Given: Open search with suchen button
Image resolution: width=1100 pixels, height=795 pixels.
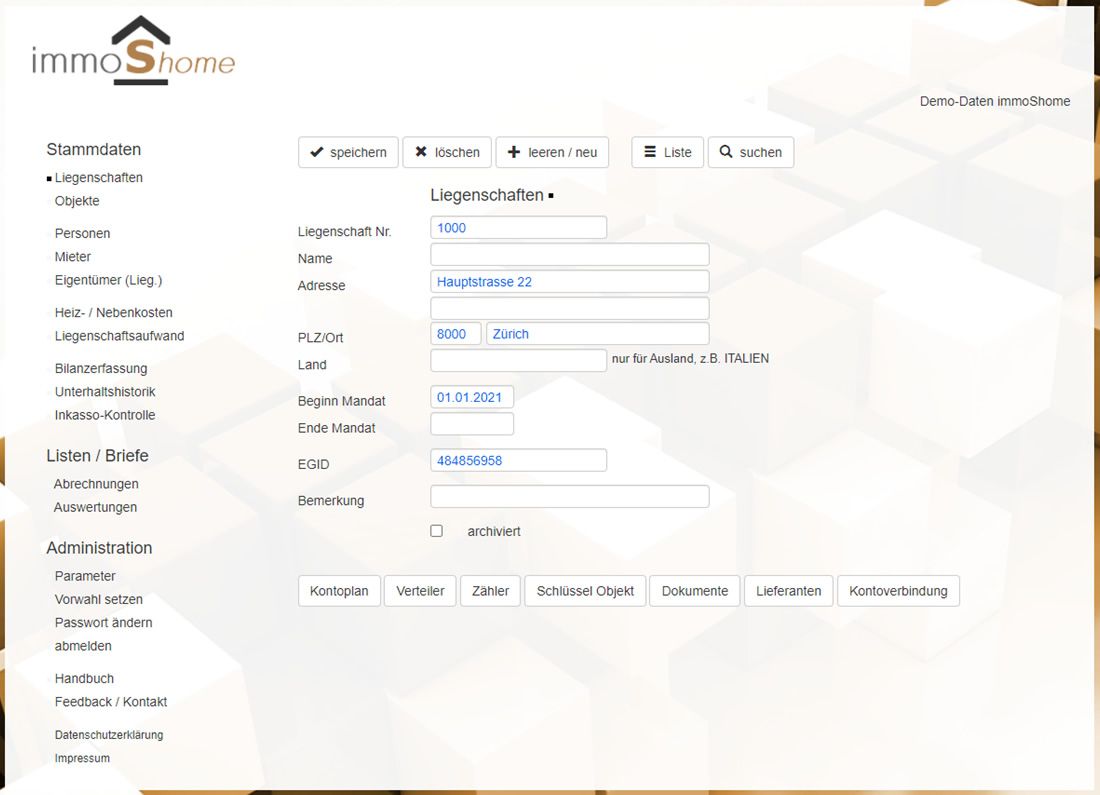Looking at the screenshot, I should coord(751,152).
